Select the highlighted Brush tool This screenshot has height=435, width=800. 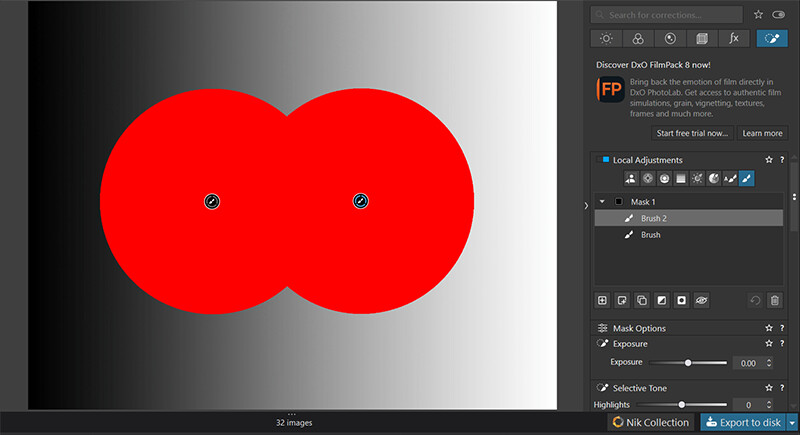click(x=746, y=178)
